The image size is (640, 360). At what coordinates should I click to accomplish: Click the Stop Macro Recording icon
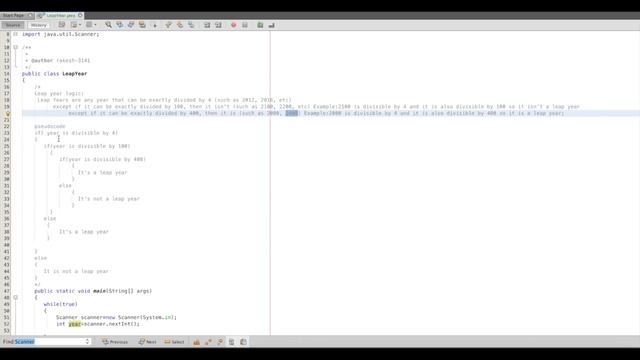click(245, 25)
